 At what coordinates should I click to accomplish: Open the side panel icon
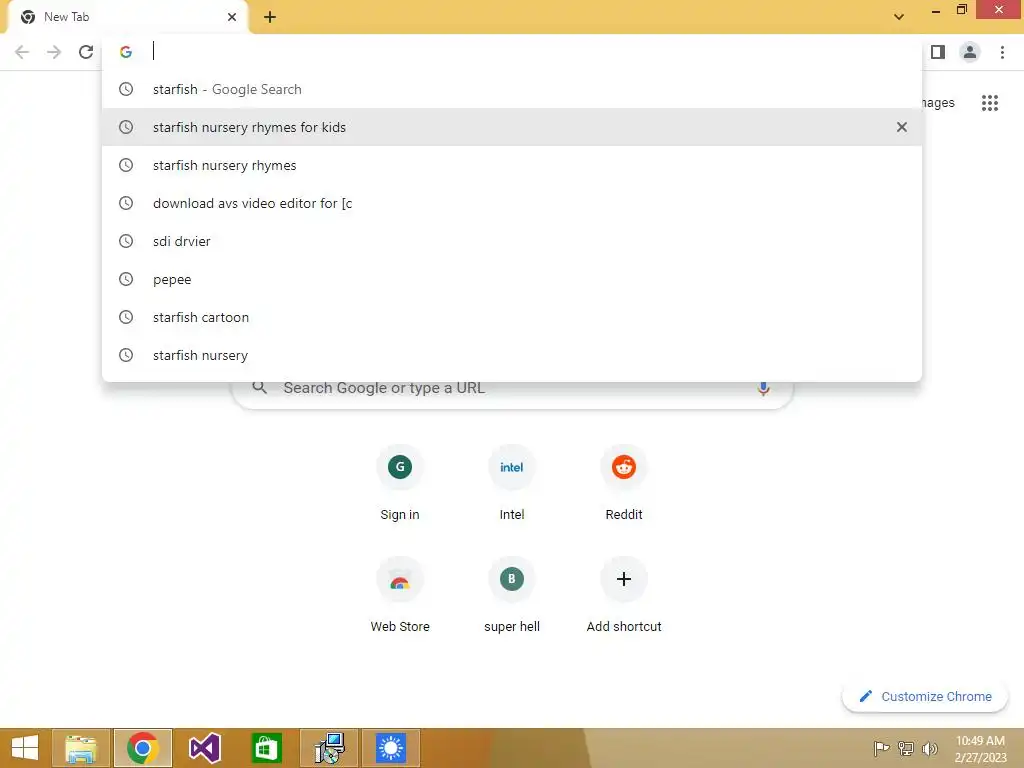tap(938, 52)
